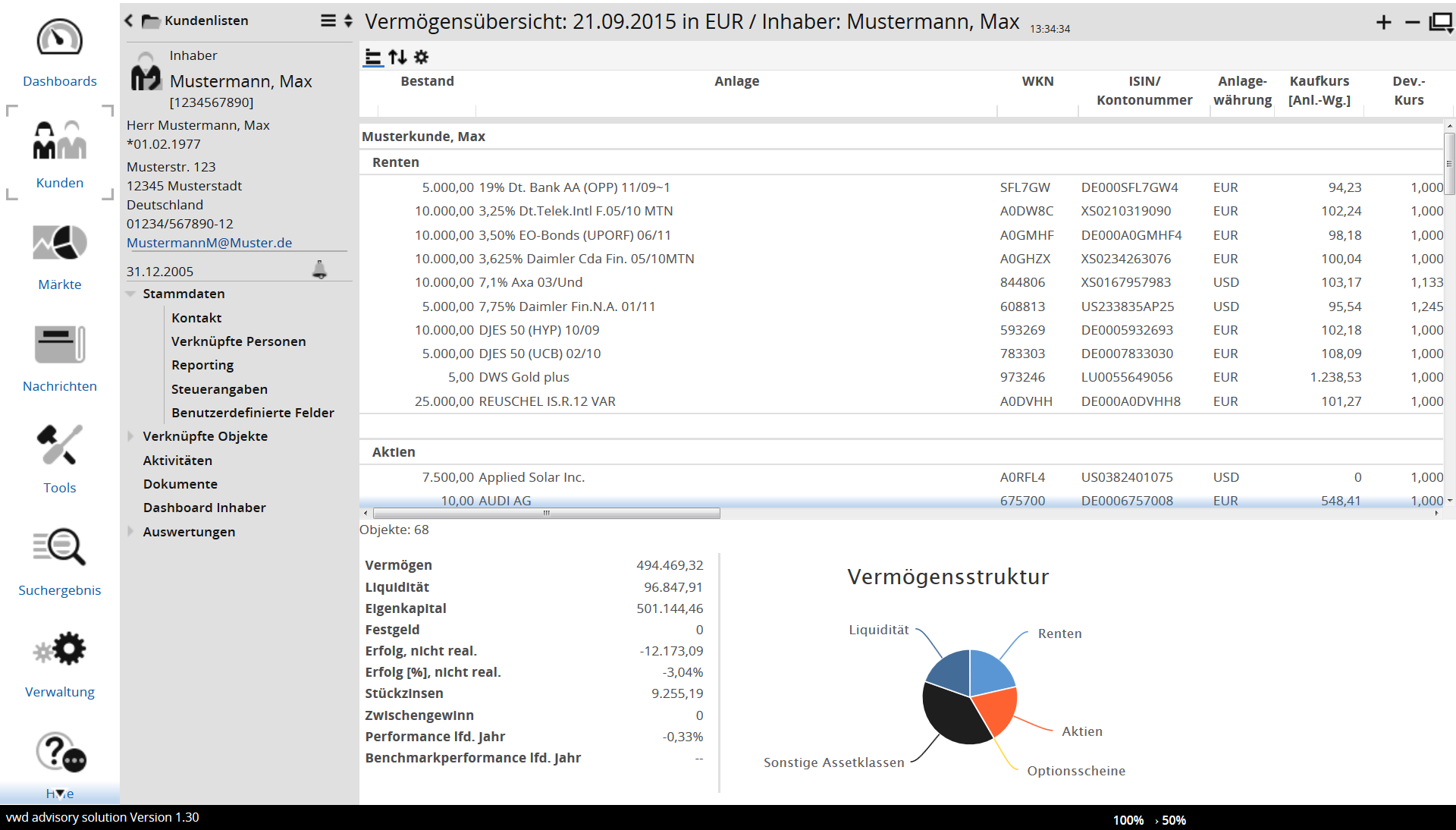Open the Kundenlisten hamburger menu
Viewport: 1456px width, 830px height.
click(x=328, y=20)
